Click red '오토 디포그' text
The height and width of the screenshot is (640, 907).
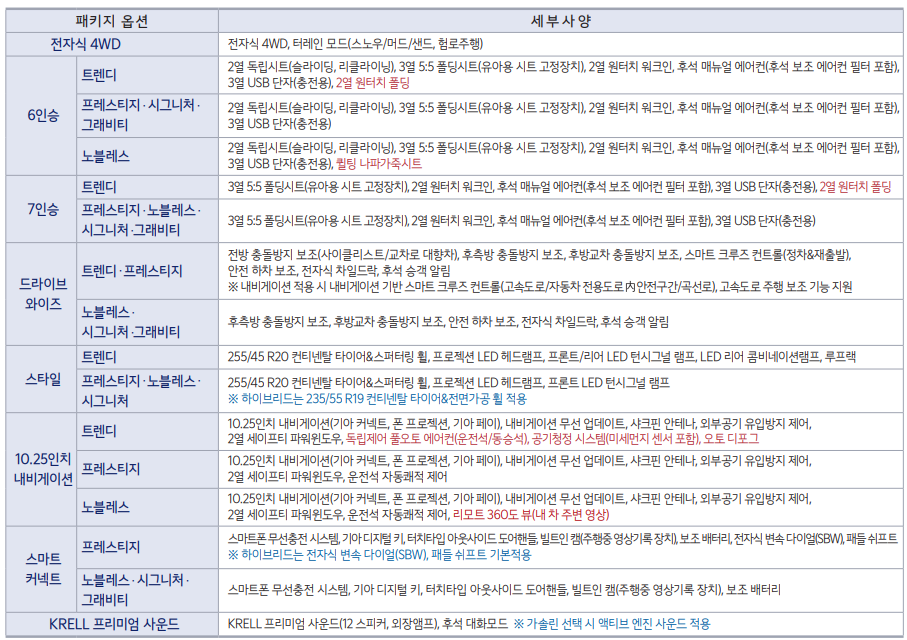(x=731, y=439)
